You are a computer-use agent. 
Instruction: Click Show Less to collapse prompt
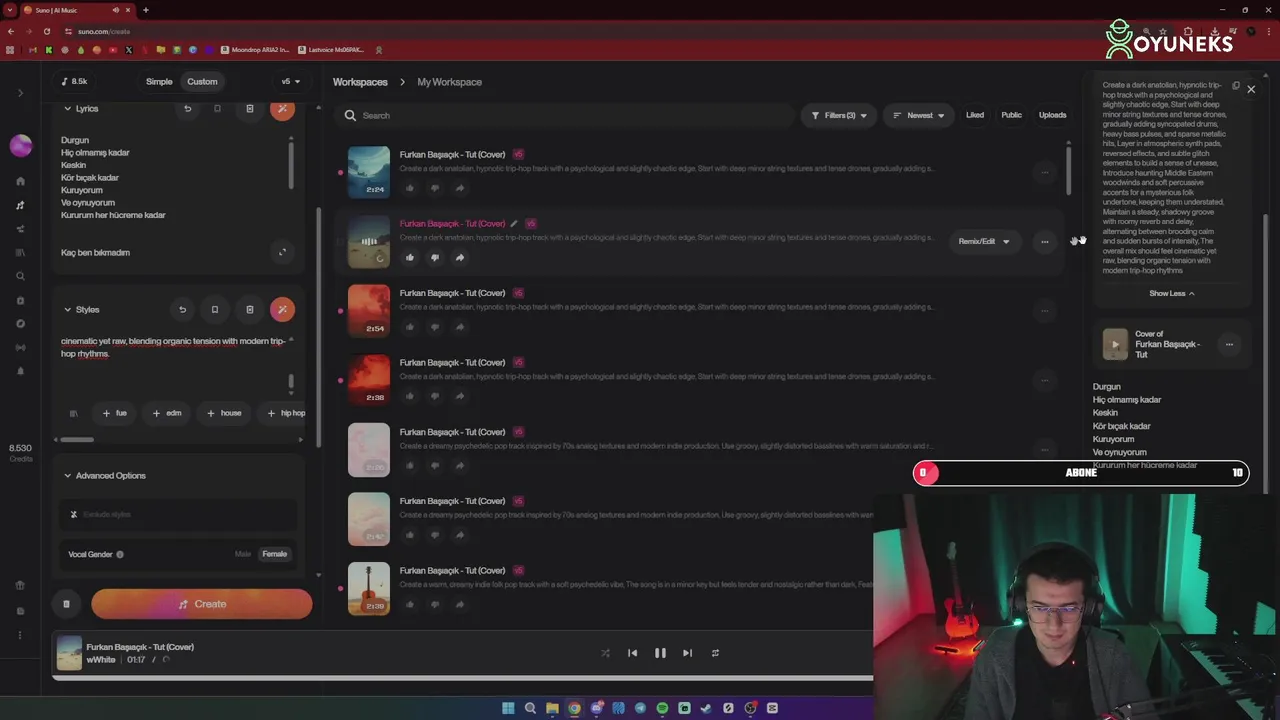pos(1171,293)
